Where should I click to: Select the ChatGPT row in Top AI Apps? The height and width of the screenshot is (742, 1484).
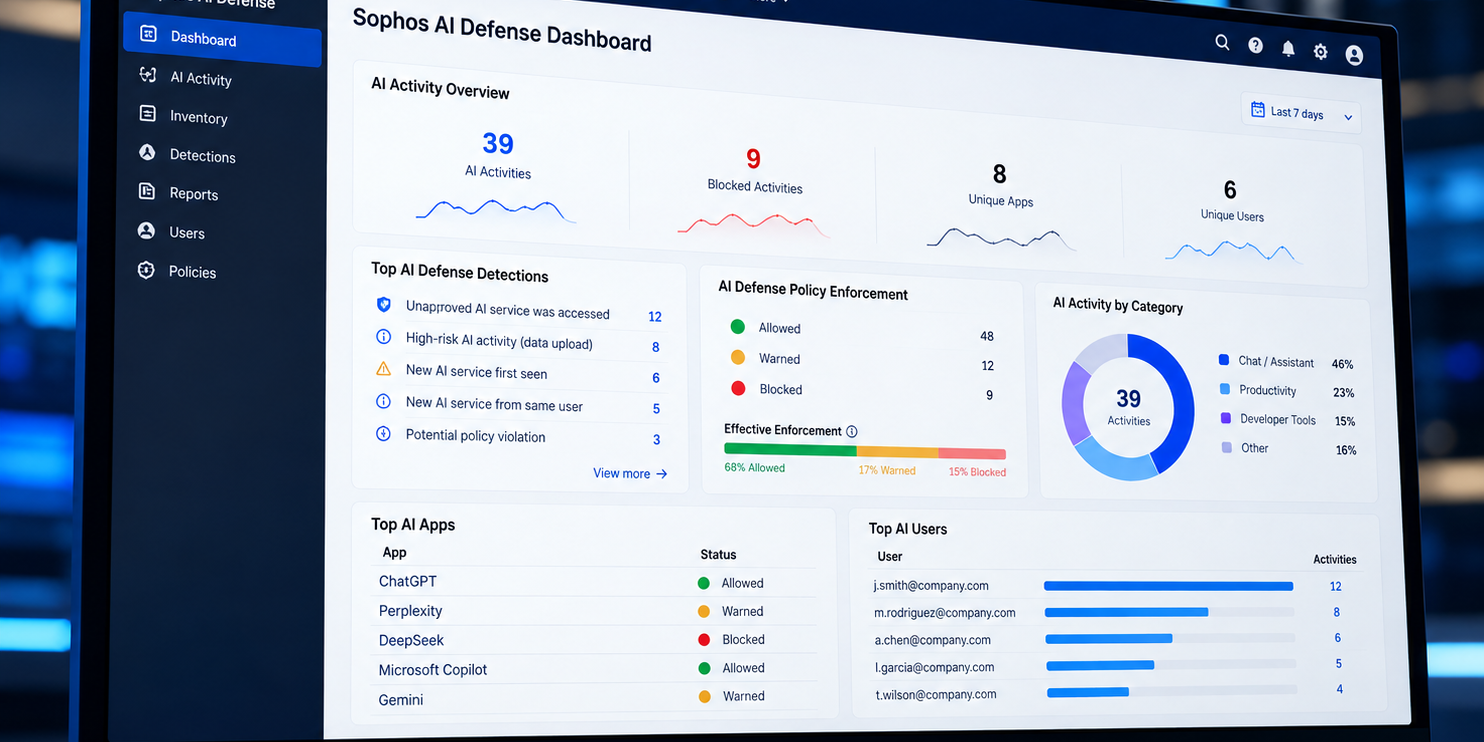594,582
